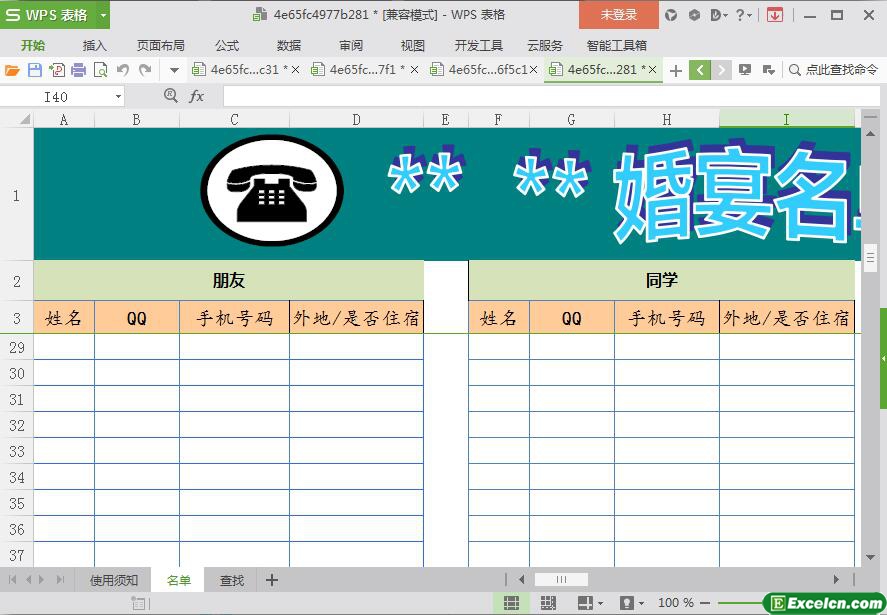Open the 公式 ribbon tab
Image resolution: width=887 pixels, height=615 pixels.
(x=227, y=45)
